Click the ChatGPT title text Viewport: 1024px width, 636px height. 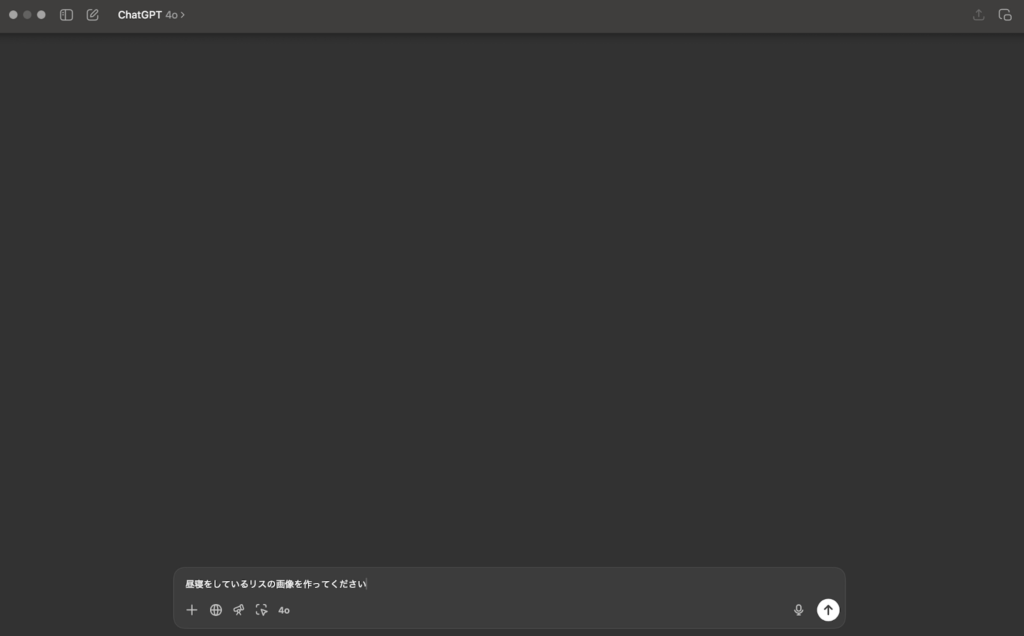(140, 14)
